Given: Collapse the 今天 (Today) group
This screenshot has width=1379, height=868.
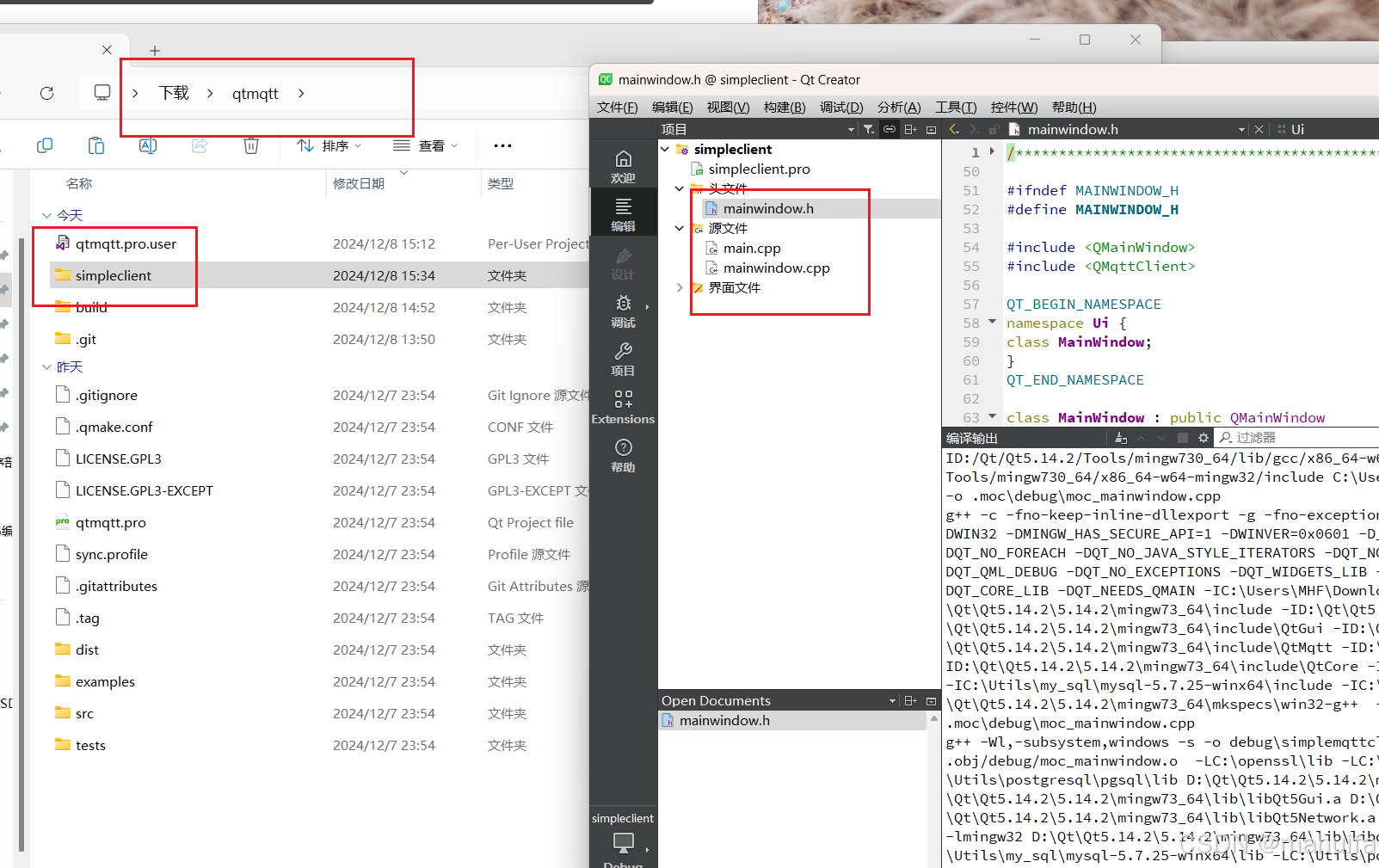Looking at the screenshot, I should pyautogui.click(x=46, y=215).
